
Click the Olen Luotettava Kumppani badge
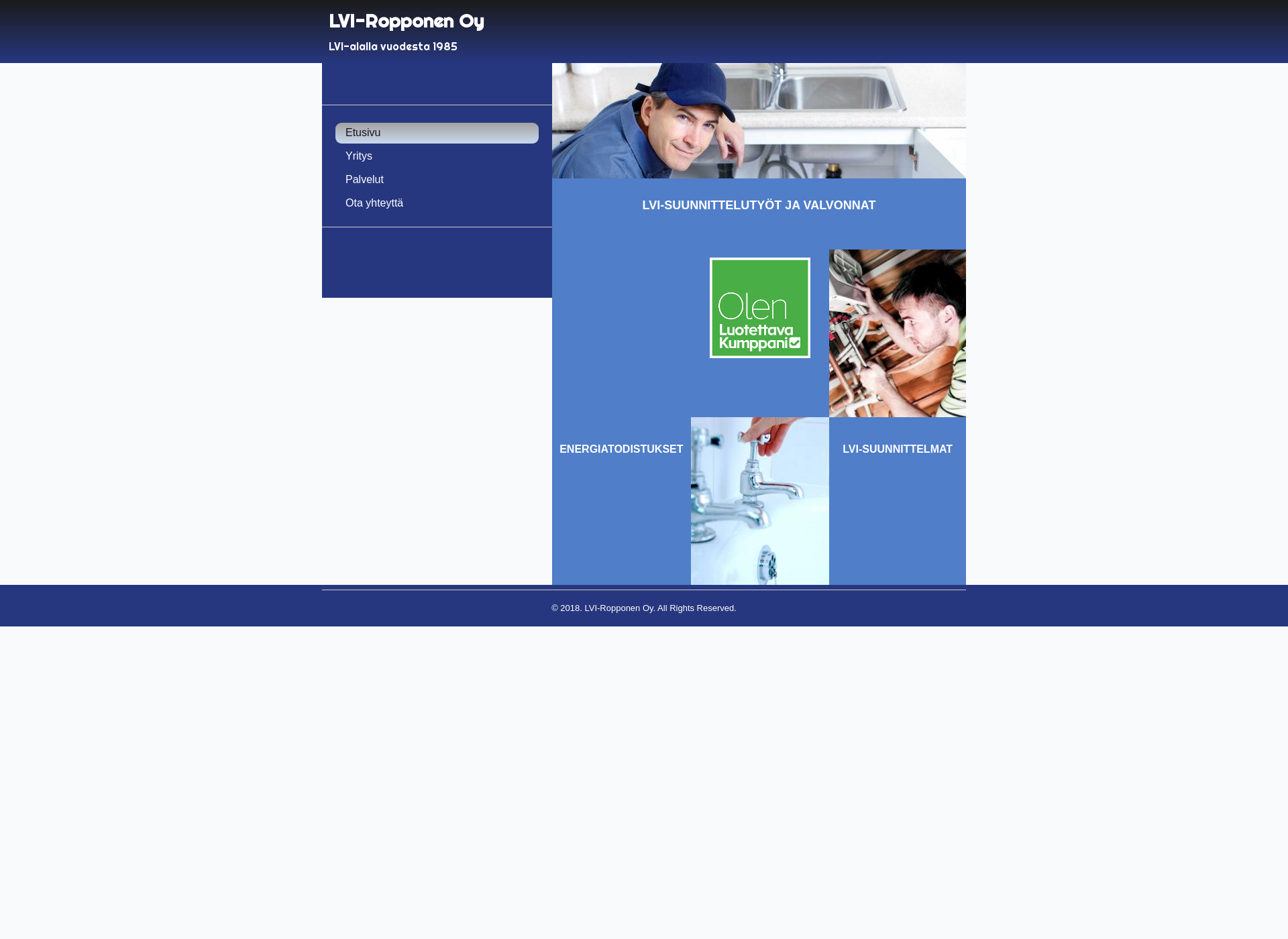760,308
